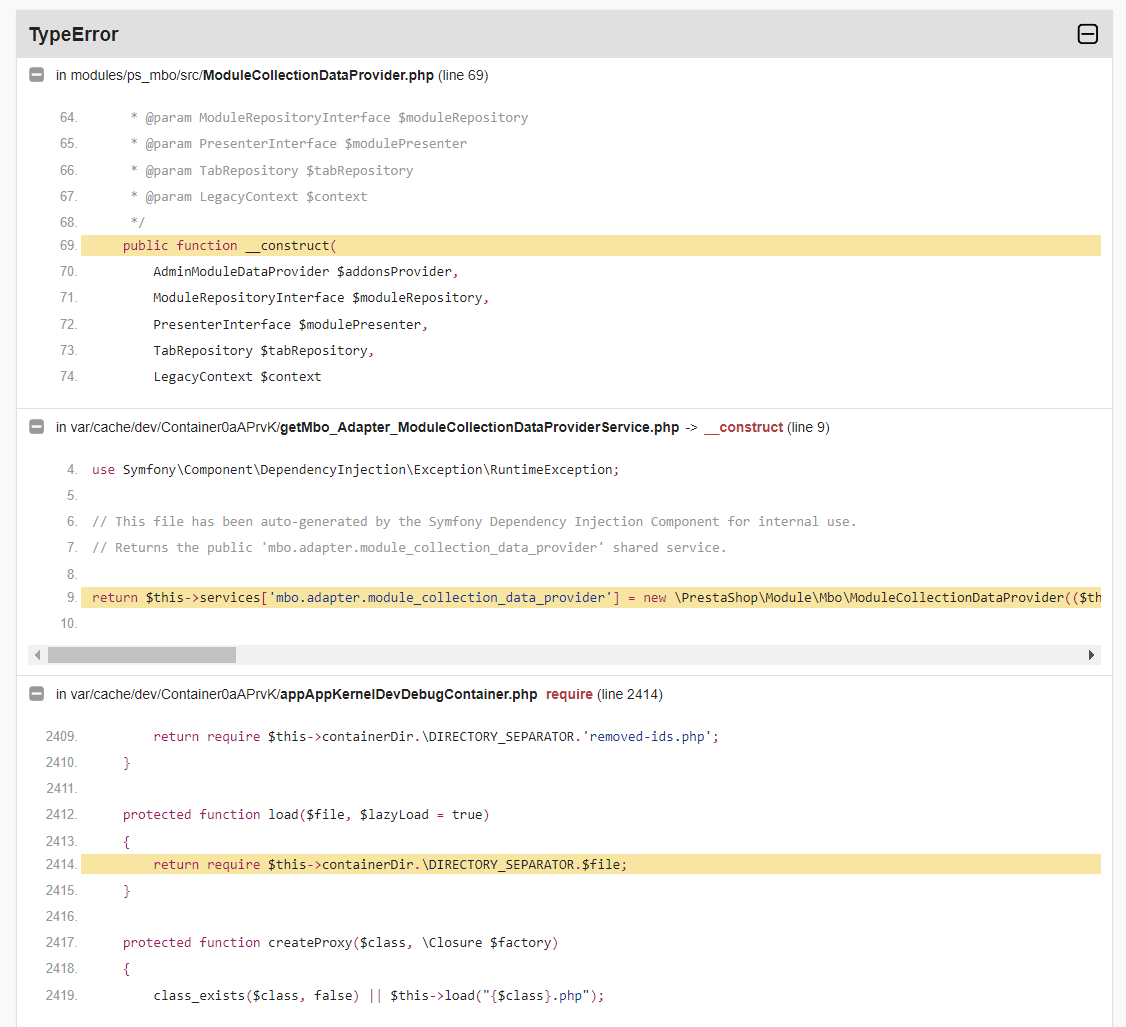This screenshot has height=1027, width=1126.
Task: Collapse the ModuleCollectionDataProvider.php trace block
Action: (37, 75)
